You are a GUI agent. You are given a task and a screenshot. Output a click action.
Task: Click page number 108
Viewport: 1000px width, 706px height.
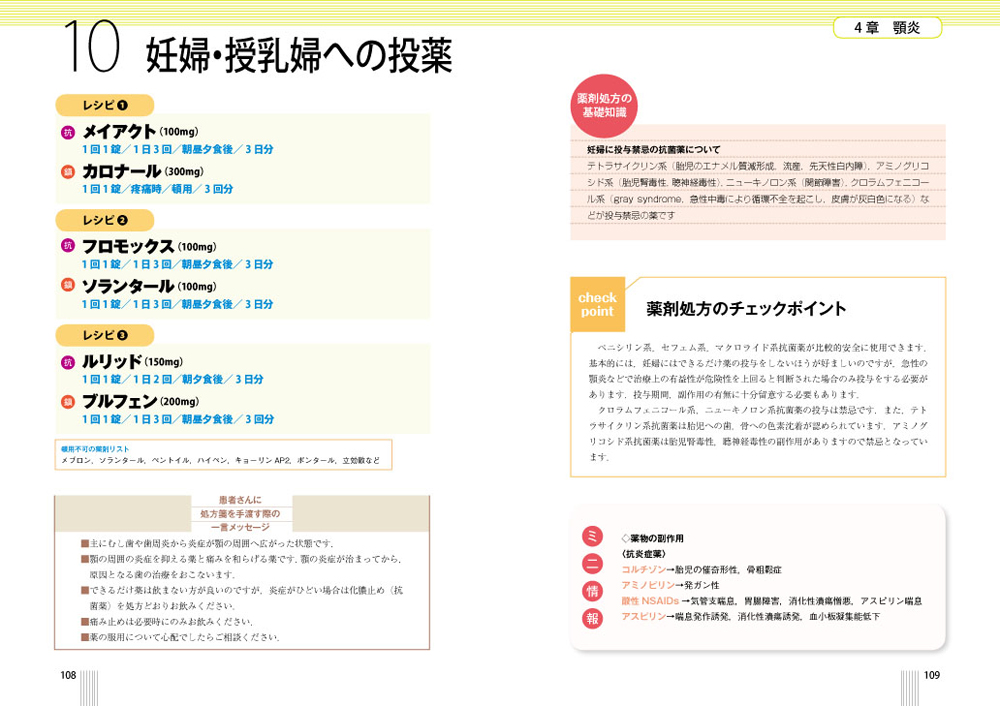point(68,675)
